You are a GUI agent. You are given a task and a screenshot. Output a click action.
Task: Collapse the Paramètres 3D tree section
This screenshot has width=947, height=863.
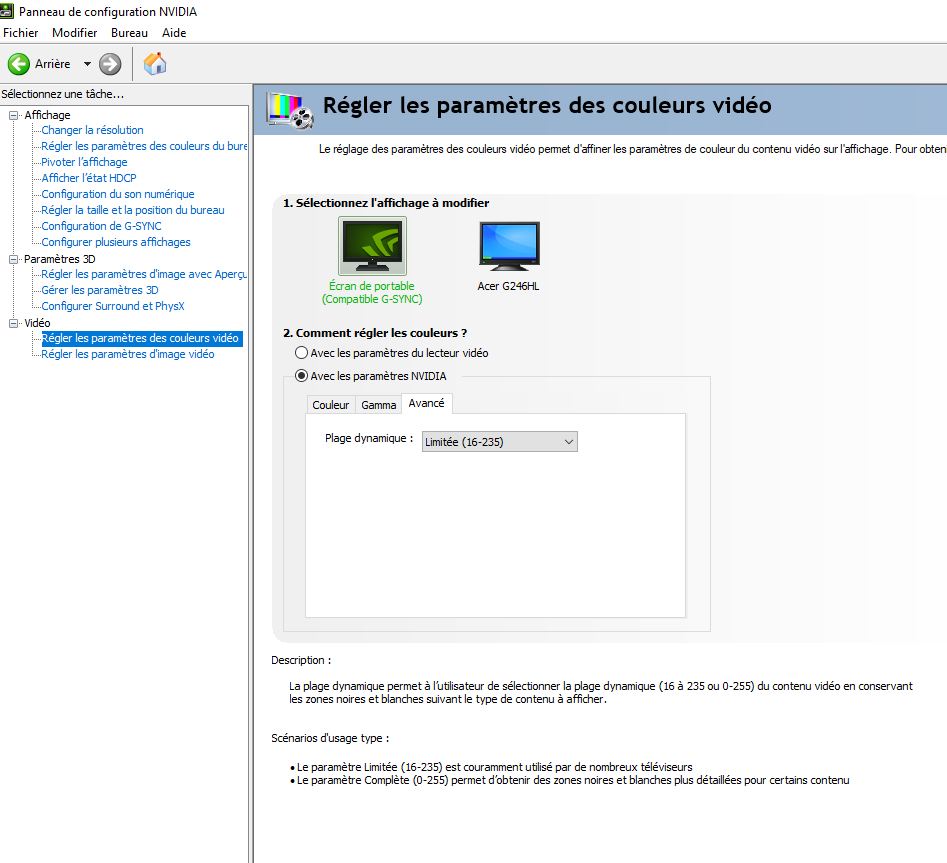click(13, 259)
